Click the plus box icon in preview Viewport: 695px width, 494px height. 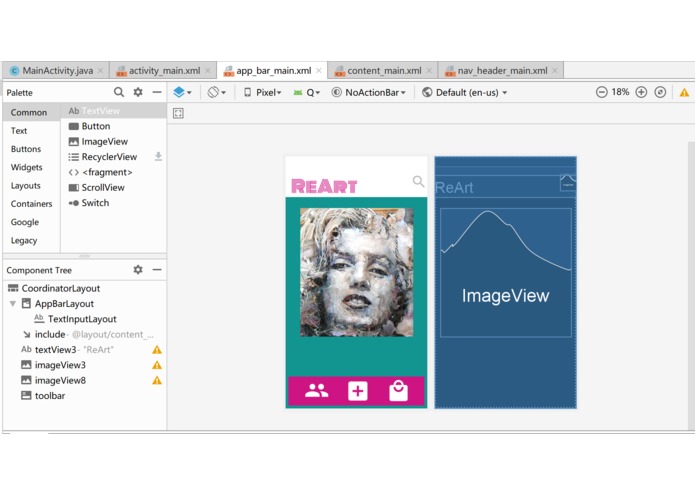358,391
